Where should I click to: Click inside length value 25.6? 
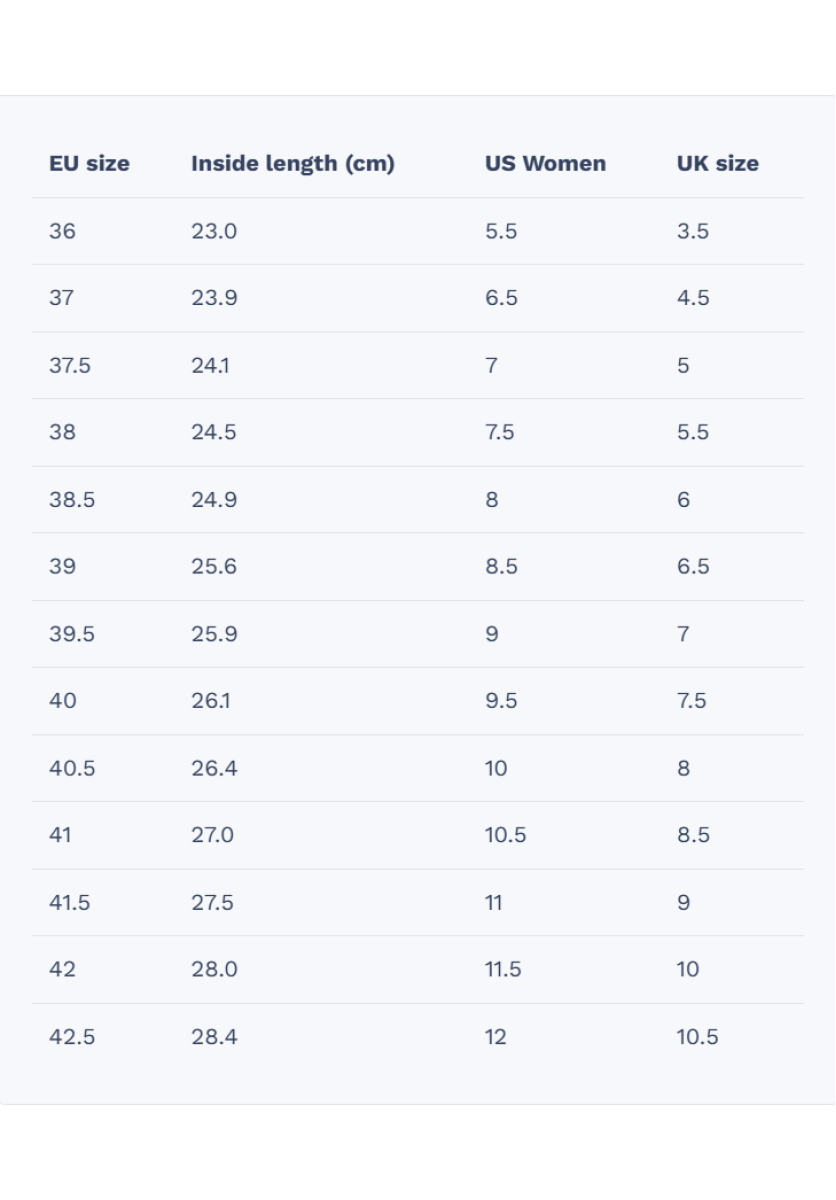tap(214, 566)
